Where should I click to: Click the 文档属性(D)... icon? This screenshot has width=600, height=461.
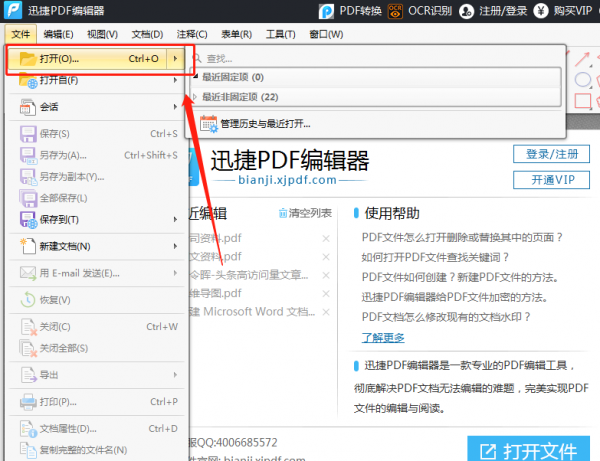[x=28, y=429]
